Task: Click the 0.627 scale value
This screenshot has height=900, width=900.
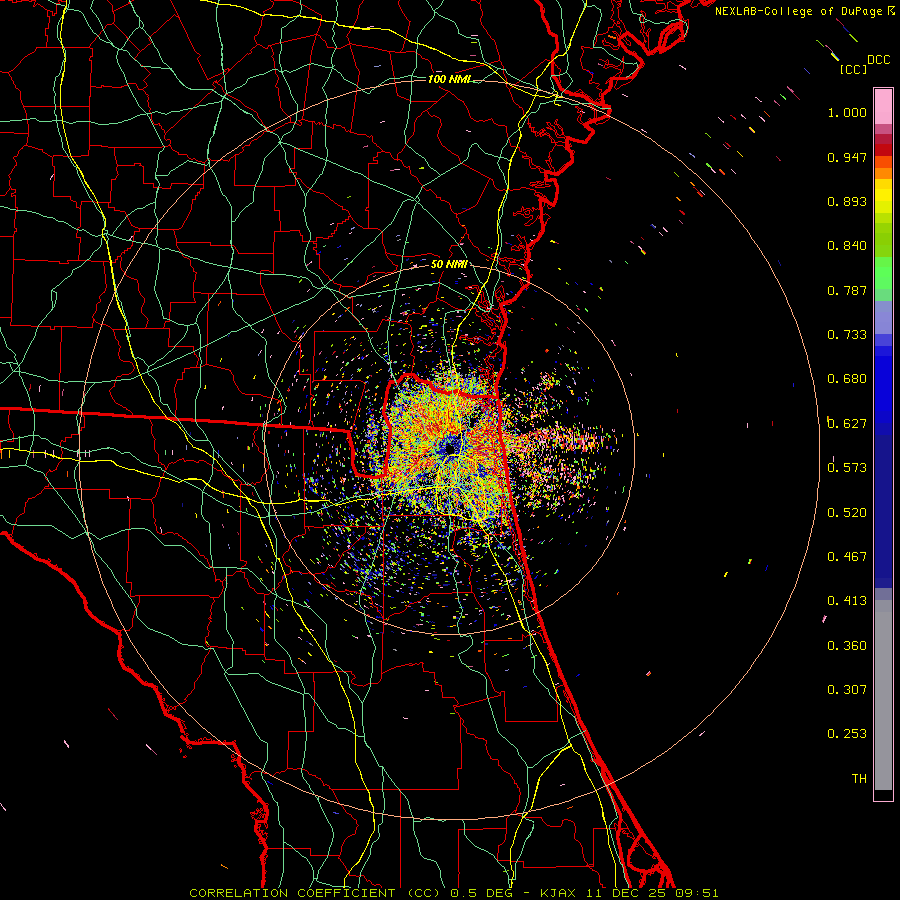Action: 847,424
